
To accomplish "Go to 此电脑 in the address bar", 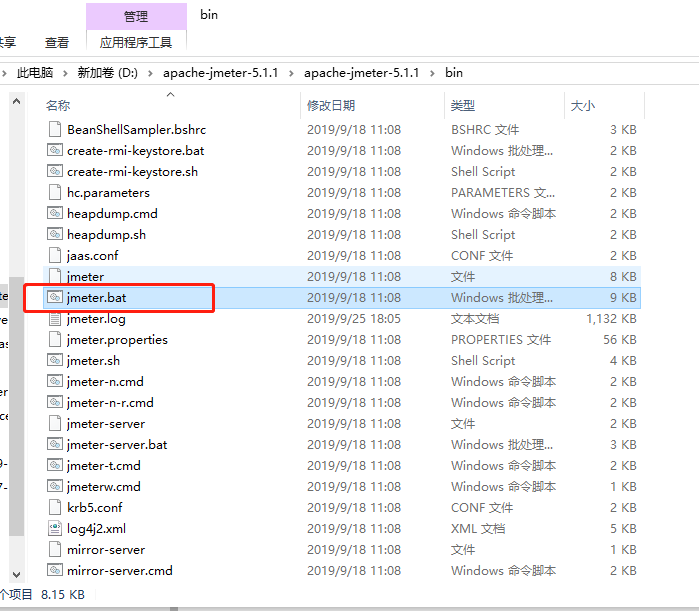I will coord(35,73).
